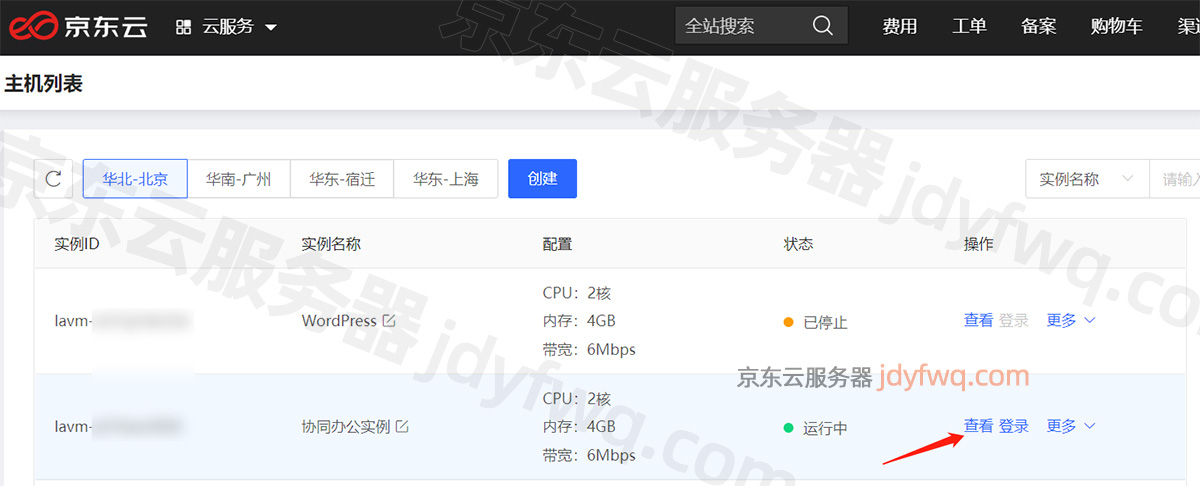Click 登录 for the 协同办公实例 row
The height and width of the screenshot is (486, 1200).
1014,426
